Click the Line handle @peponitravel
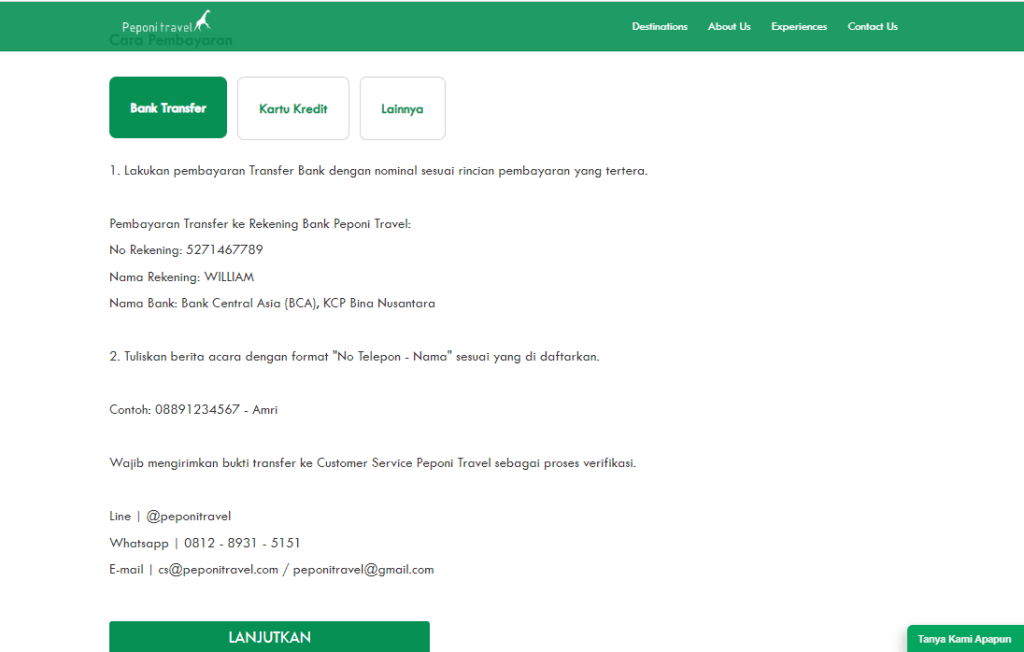Viewport: 1024px width, 652px height. (x=188, y=517)
